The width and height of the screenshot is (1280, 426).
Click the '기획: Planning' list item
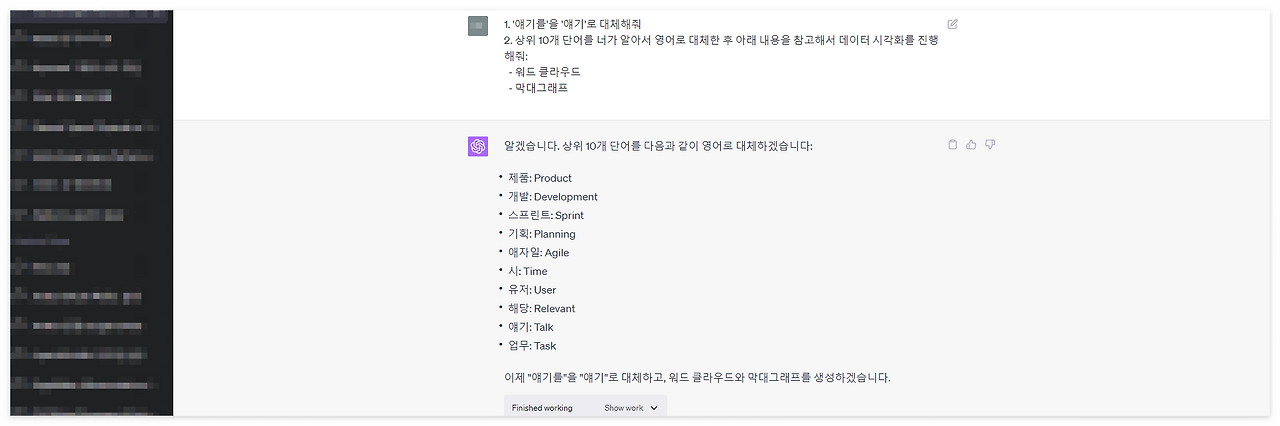pos(541,234)
